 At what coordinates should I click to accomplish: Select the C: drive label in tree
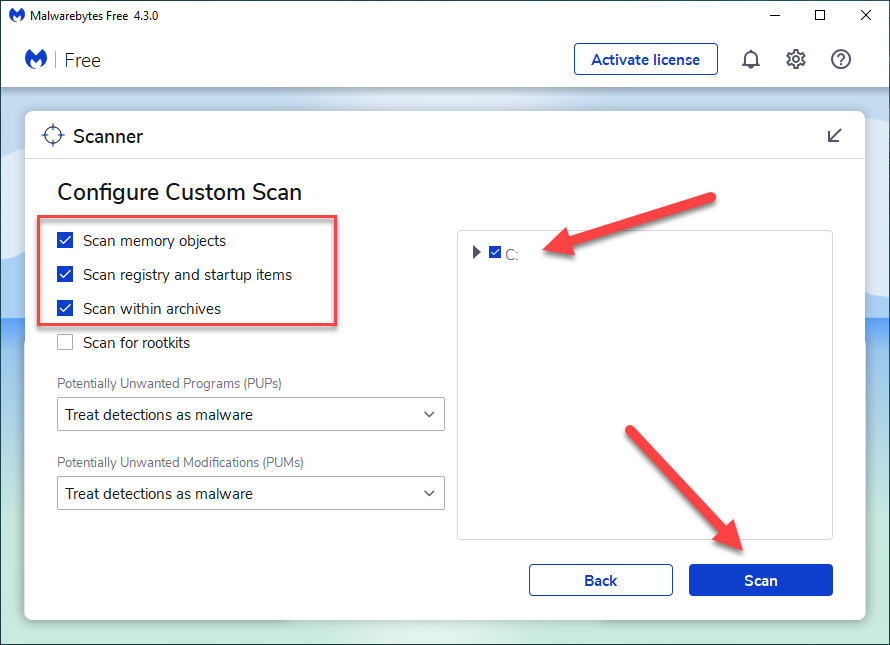[512, 255]
